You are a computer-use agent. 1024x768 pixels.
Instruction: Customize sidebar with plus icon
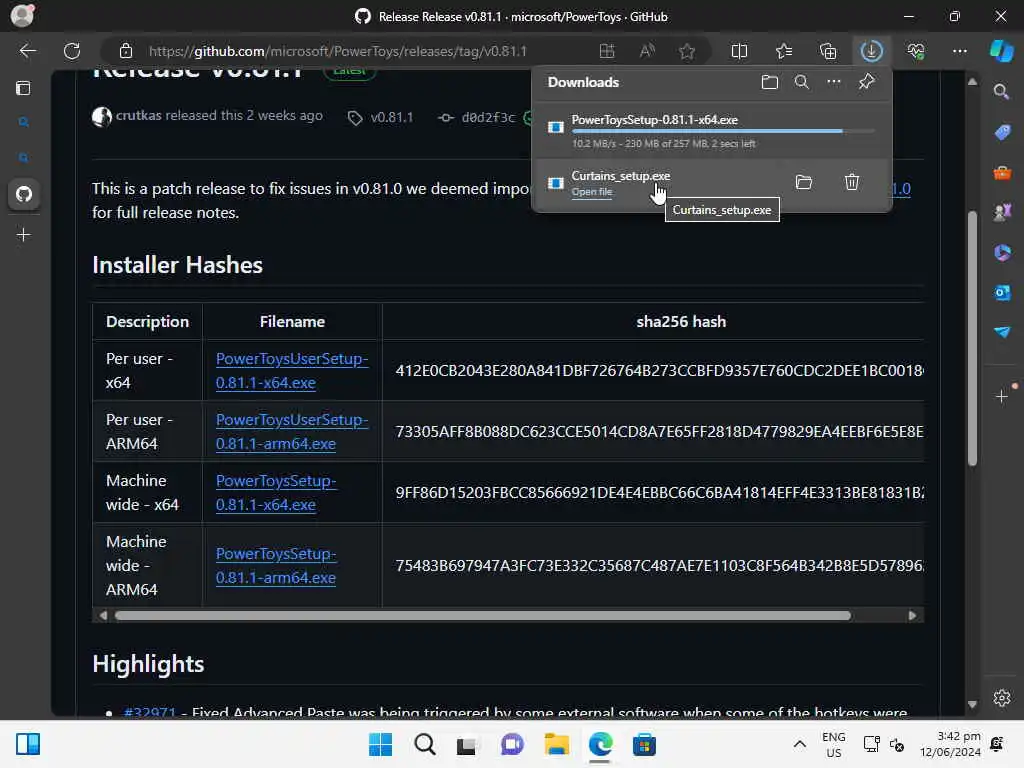point(1002,396)
